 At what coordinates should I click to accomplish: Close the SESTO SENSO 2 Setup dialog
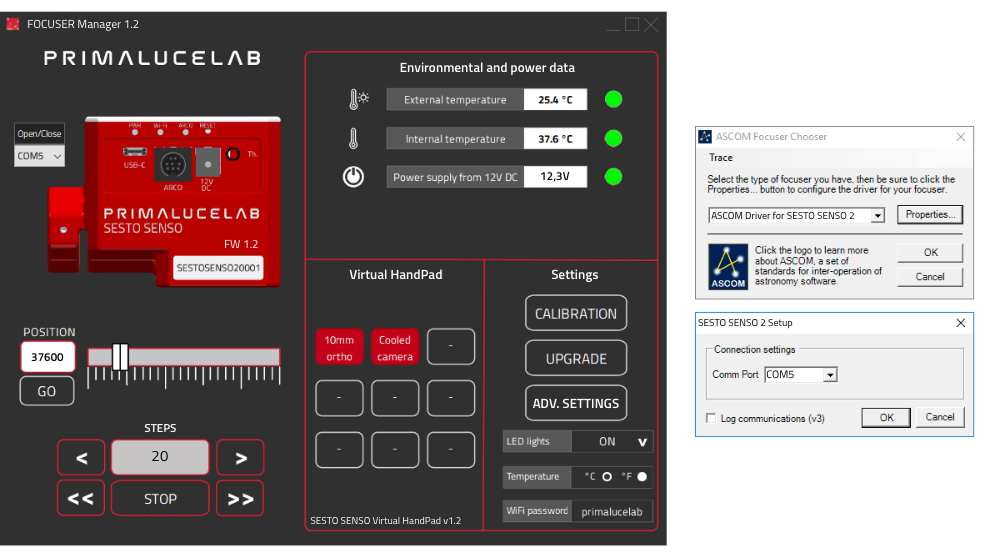point(960,323)
